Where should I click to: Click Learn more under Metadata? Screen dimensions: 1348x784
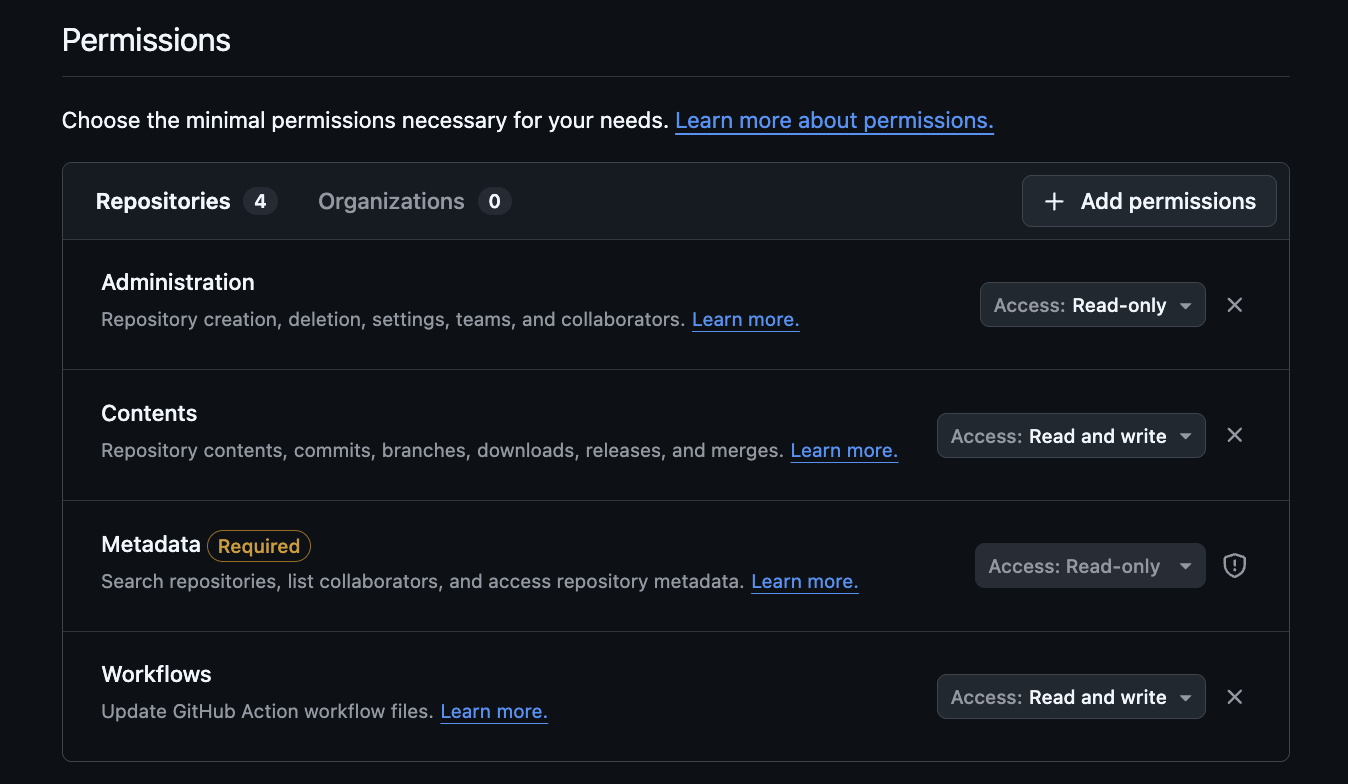[804, 581]
